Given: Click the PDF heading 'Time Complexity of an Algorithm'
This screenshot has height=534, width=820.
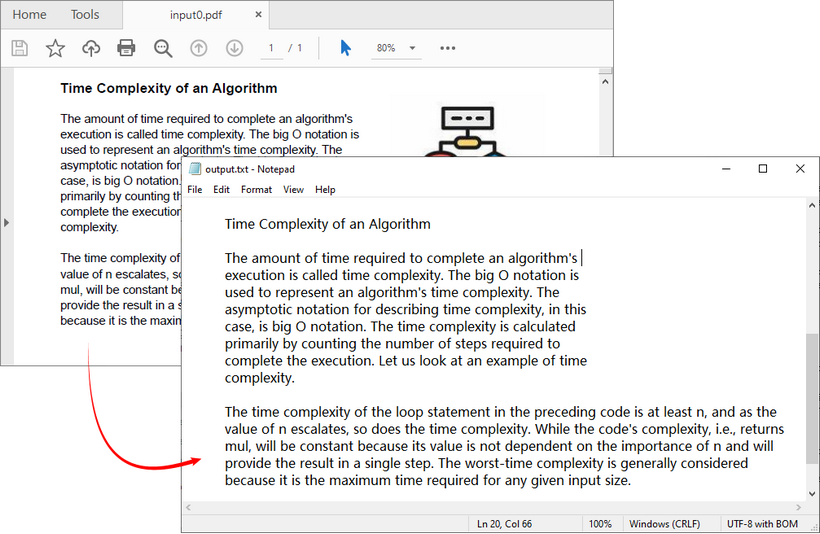Looking at the screenshot, I should click(168, 88).
